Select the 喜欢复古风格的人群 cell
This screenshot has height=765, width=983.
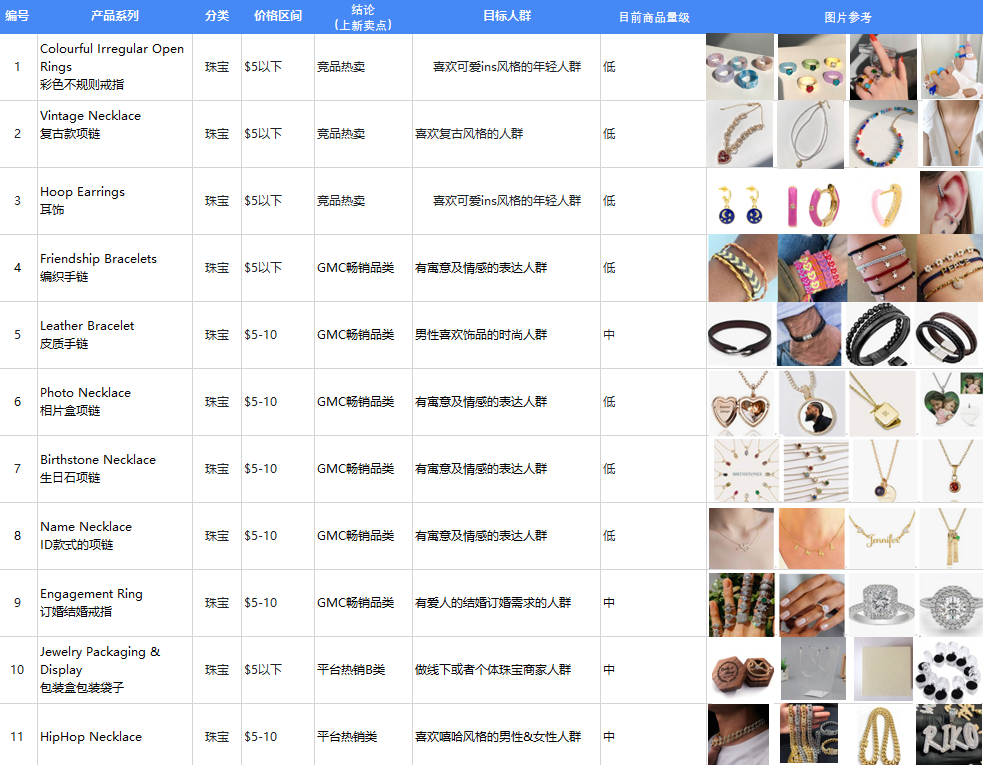point(507,134)
